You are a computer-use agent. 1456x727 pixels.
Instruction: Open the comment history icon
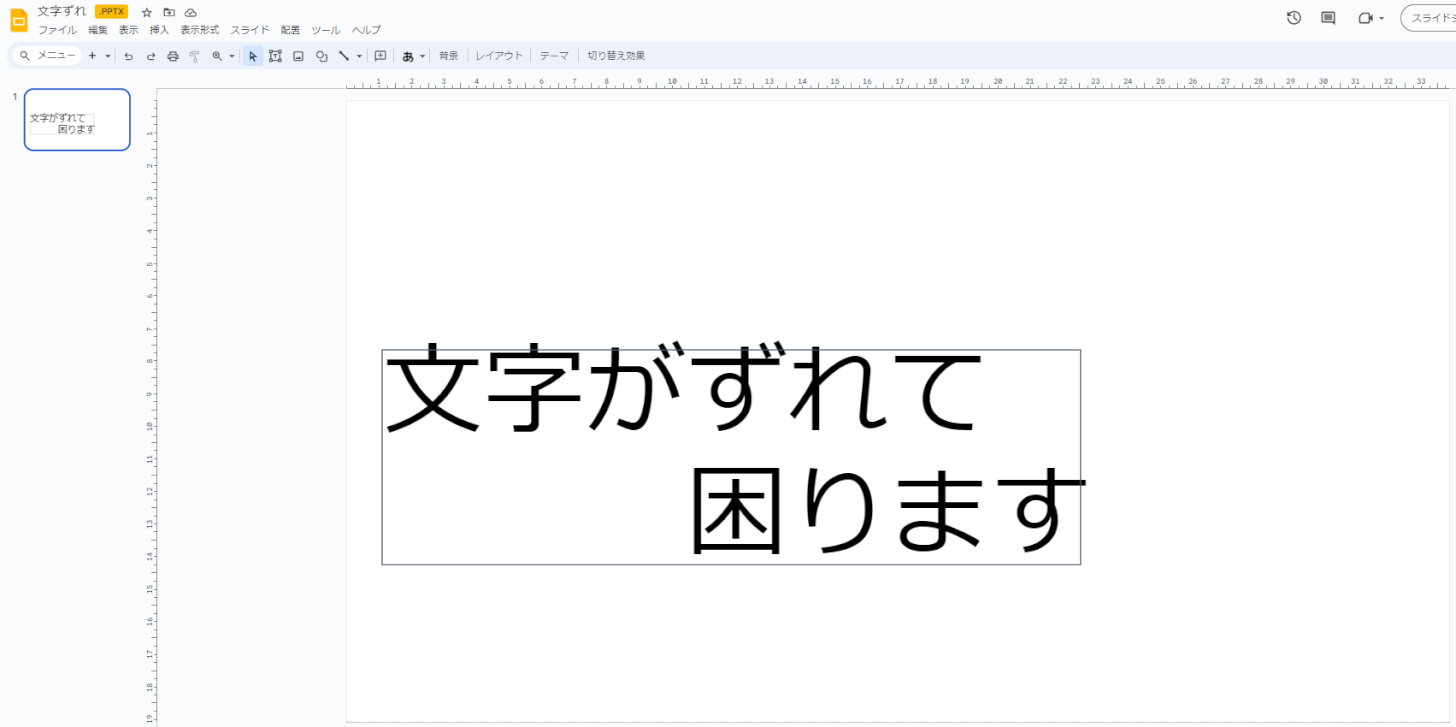[1328, 18]
